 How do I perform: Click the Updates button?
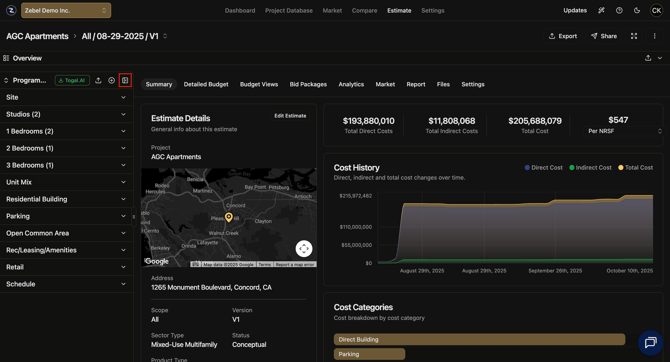575,10
